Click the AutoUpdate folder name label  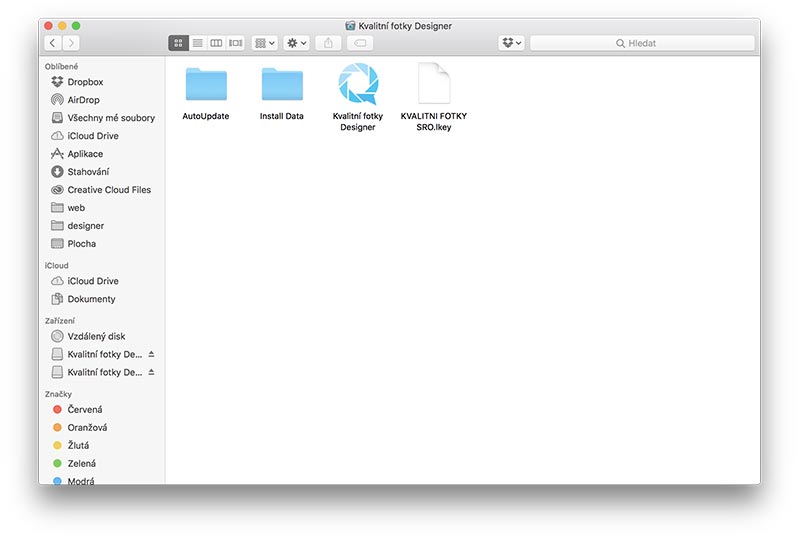206,116
